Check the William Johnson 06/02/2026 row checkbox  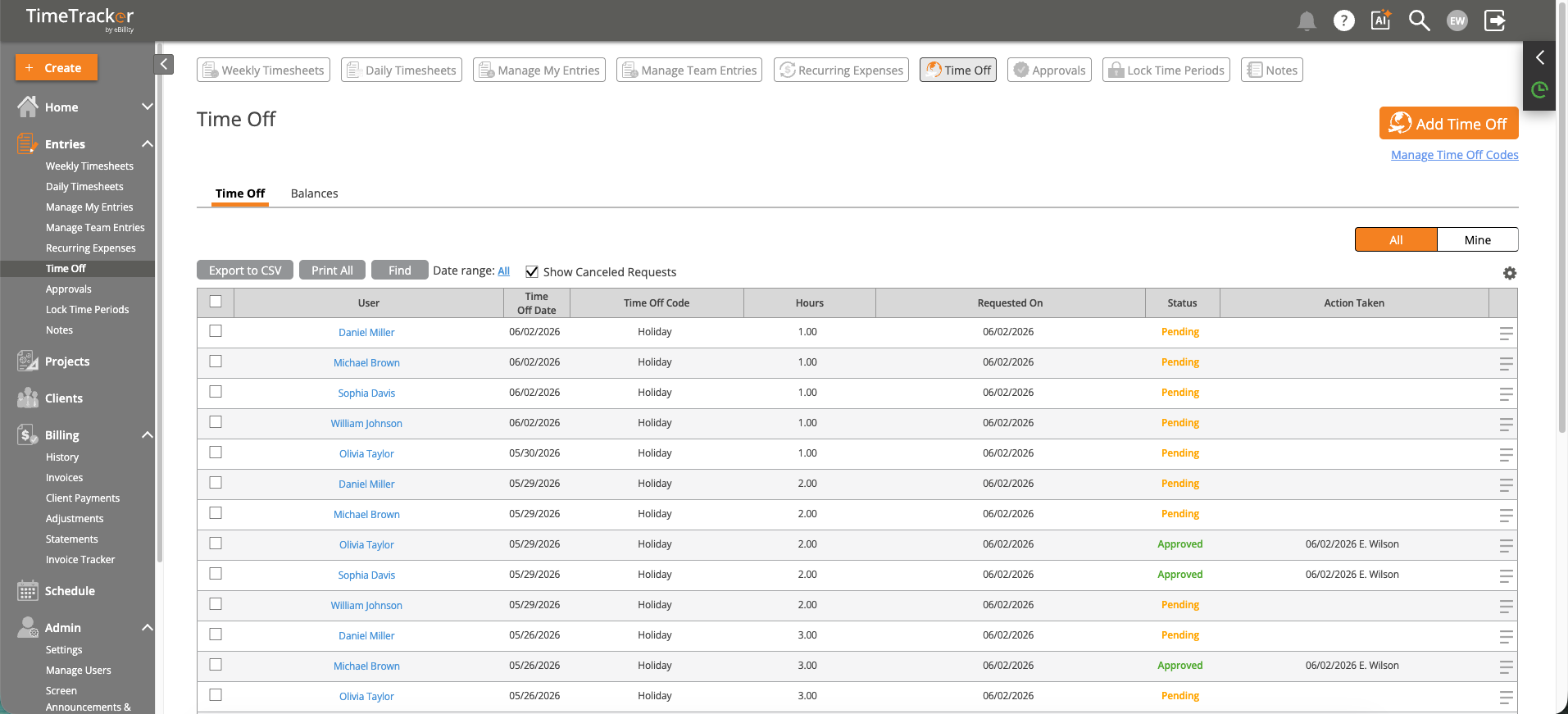pos(216,422)
